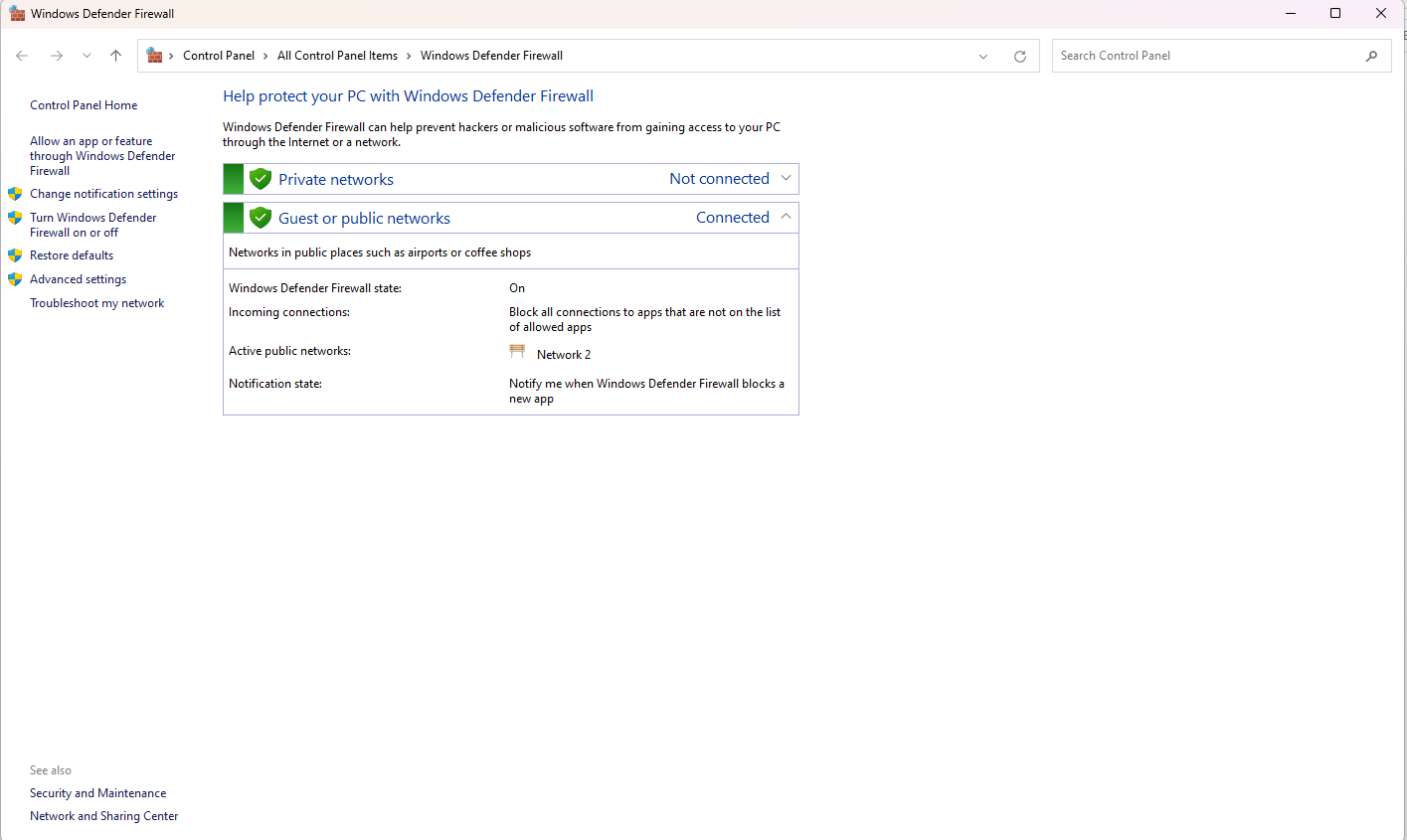Open Advanced settings link
The image size is (1407, 840).
click(x=78, y=279)
